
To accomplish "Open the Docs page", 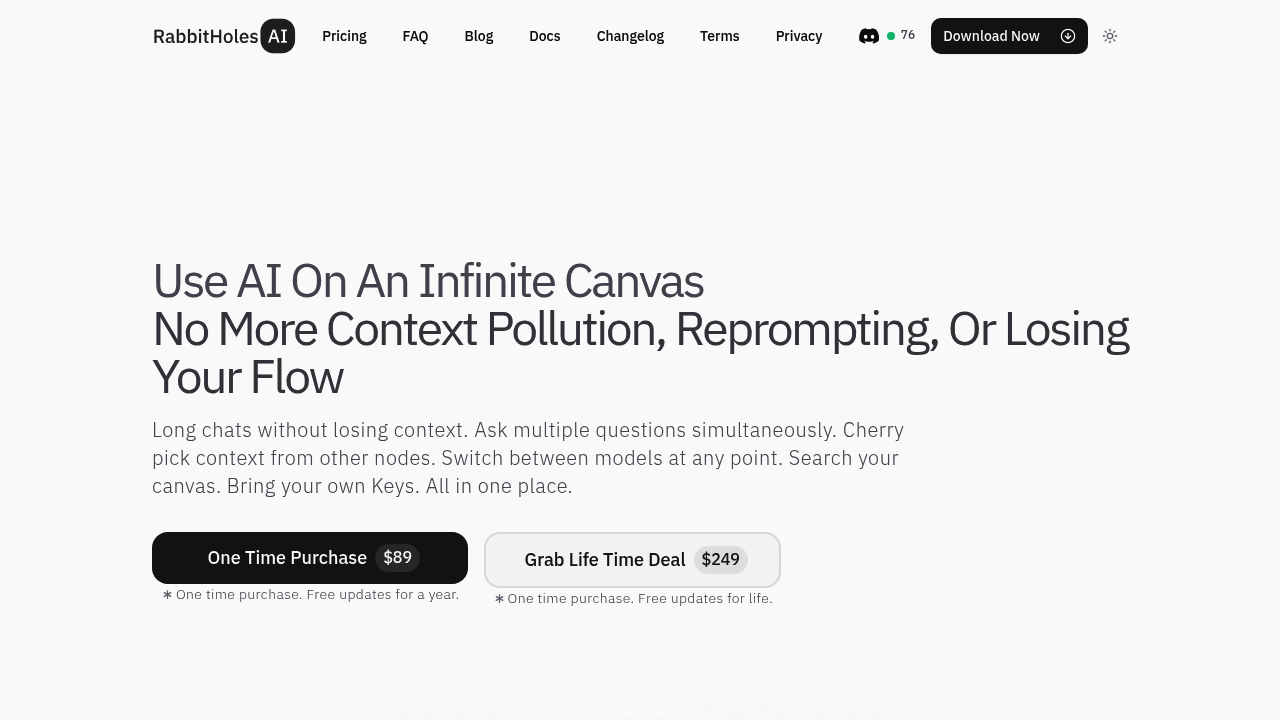I will 545,36.
